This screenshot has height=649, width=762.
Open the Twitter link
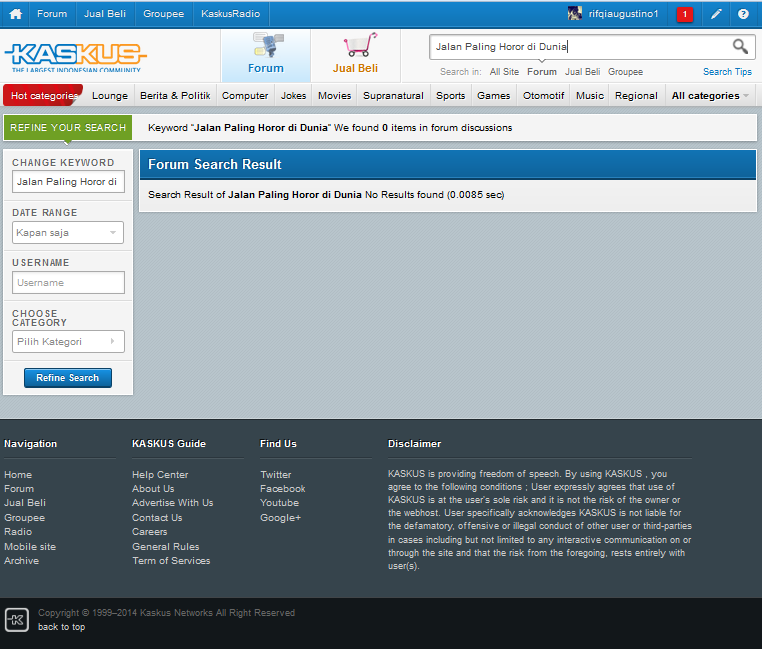(276, 474)
